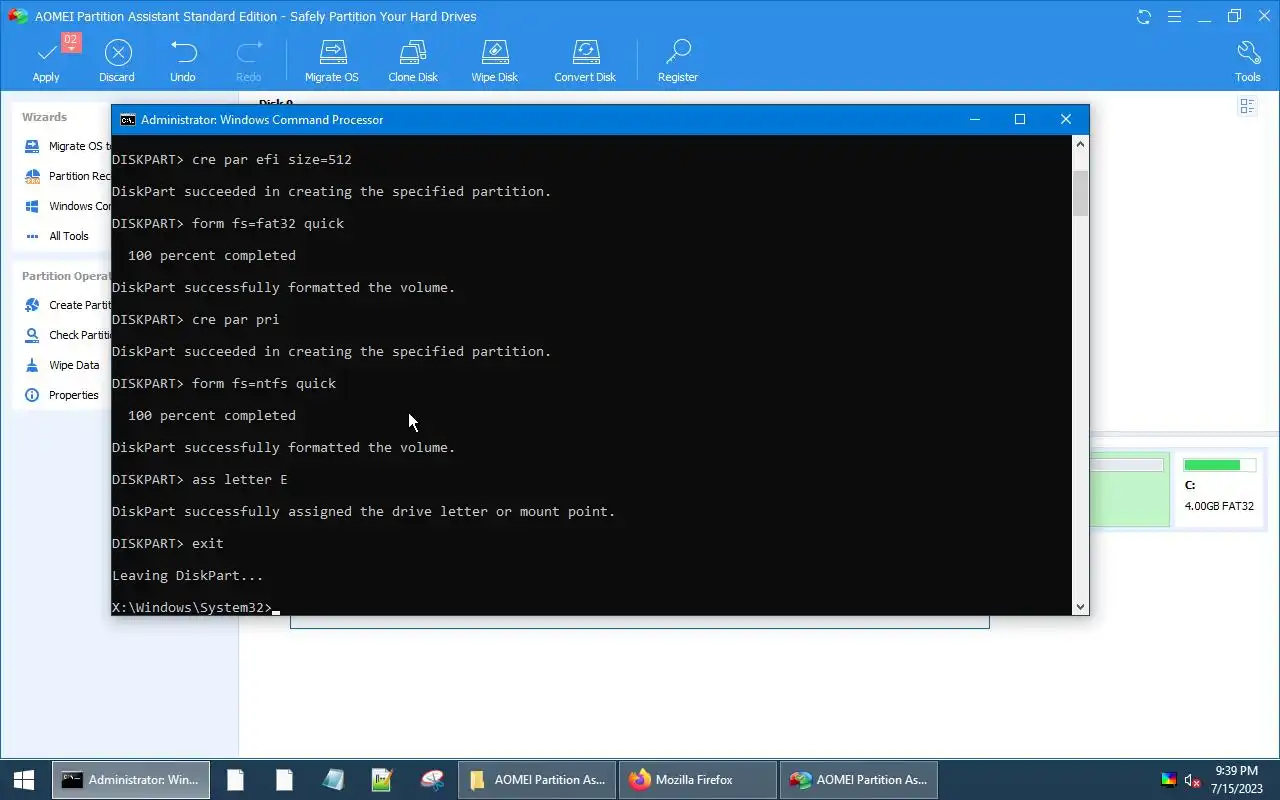Open the notepad-style taskbar icon

pos(333,780)
